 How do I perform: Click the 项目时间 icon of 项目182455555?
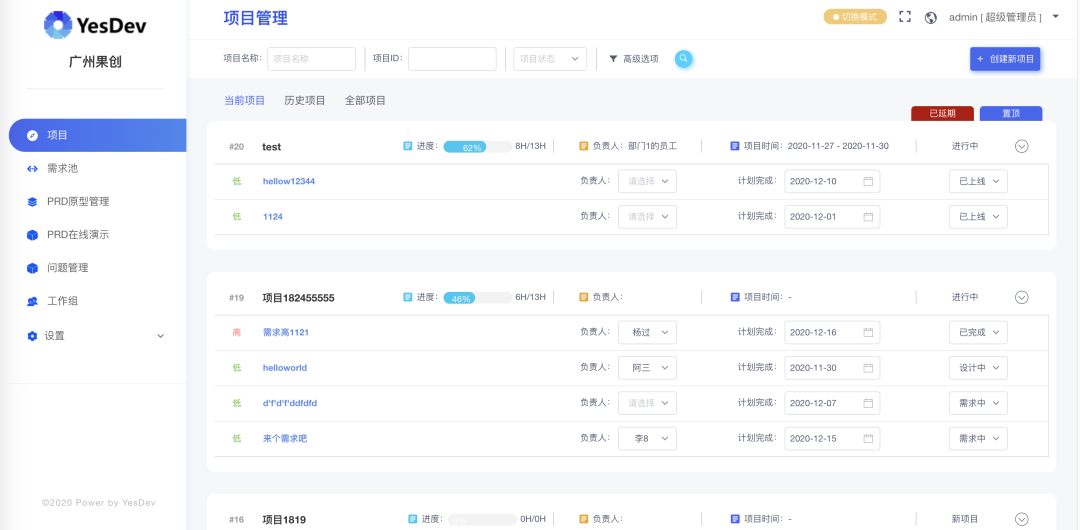[735, 297]
